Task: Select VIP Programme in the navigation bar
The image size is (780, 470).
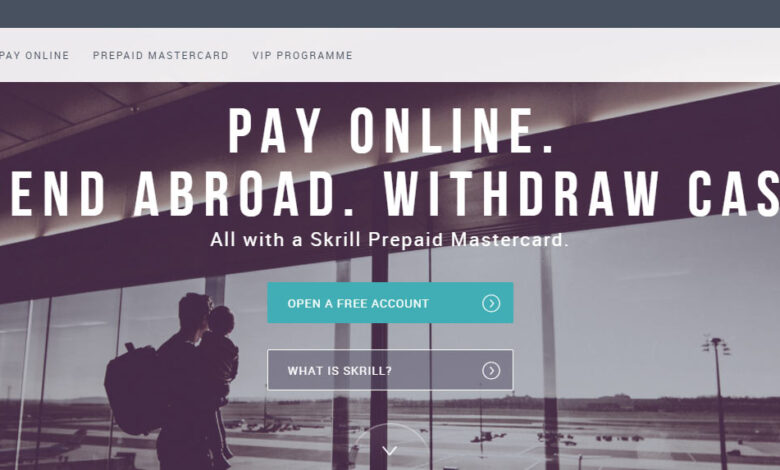Action: pos(302,55)
